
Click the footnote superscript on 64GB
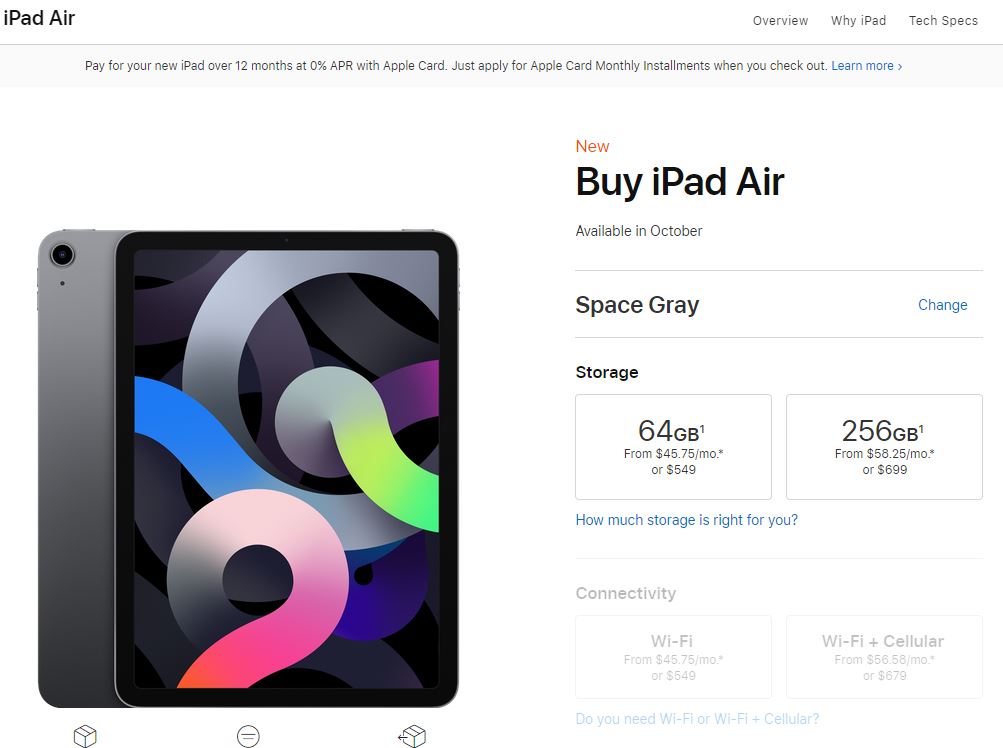(x=702, y=428)
